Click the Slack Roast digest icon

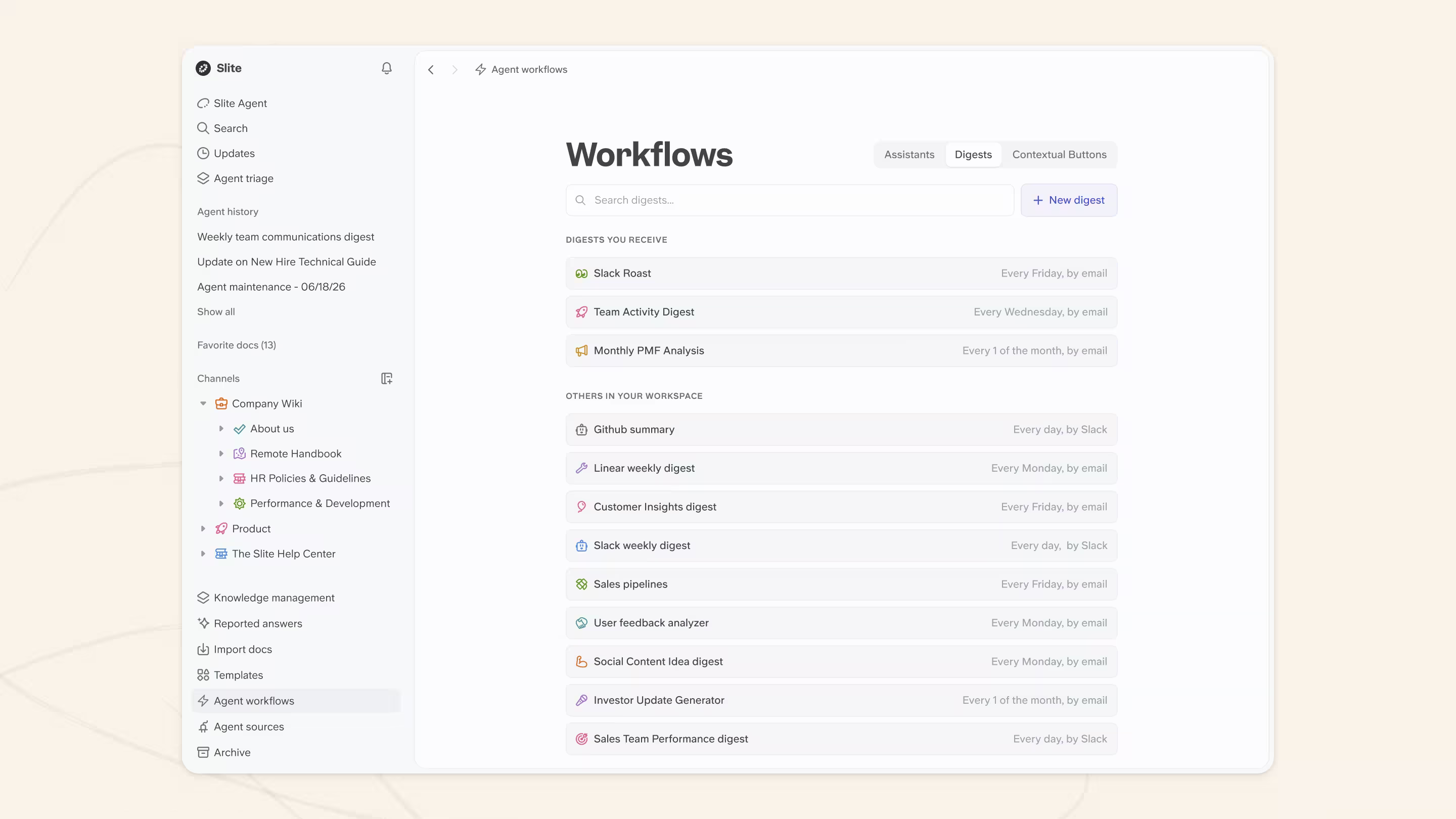point(581,274)
